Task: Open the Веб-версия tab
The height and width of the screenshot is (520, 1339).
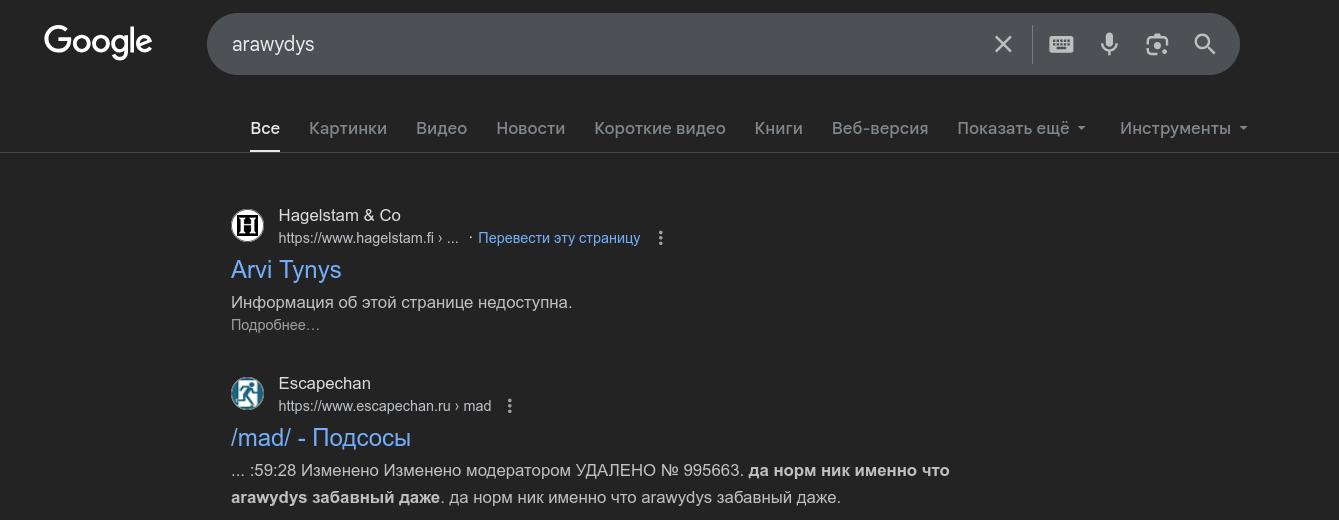Action: click(880, 128)
